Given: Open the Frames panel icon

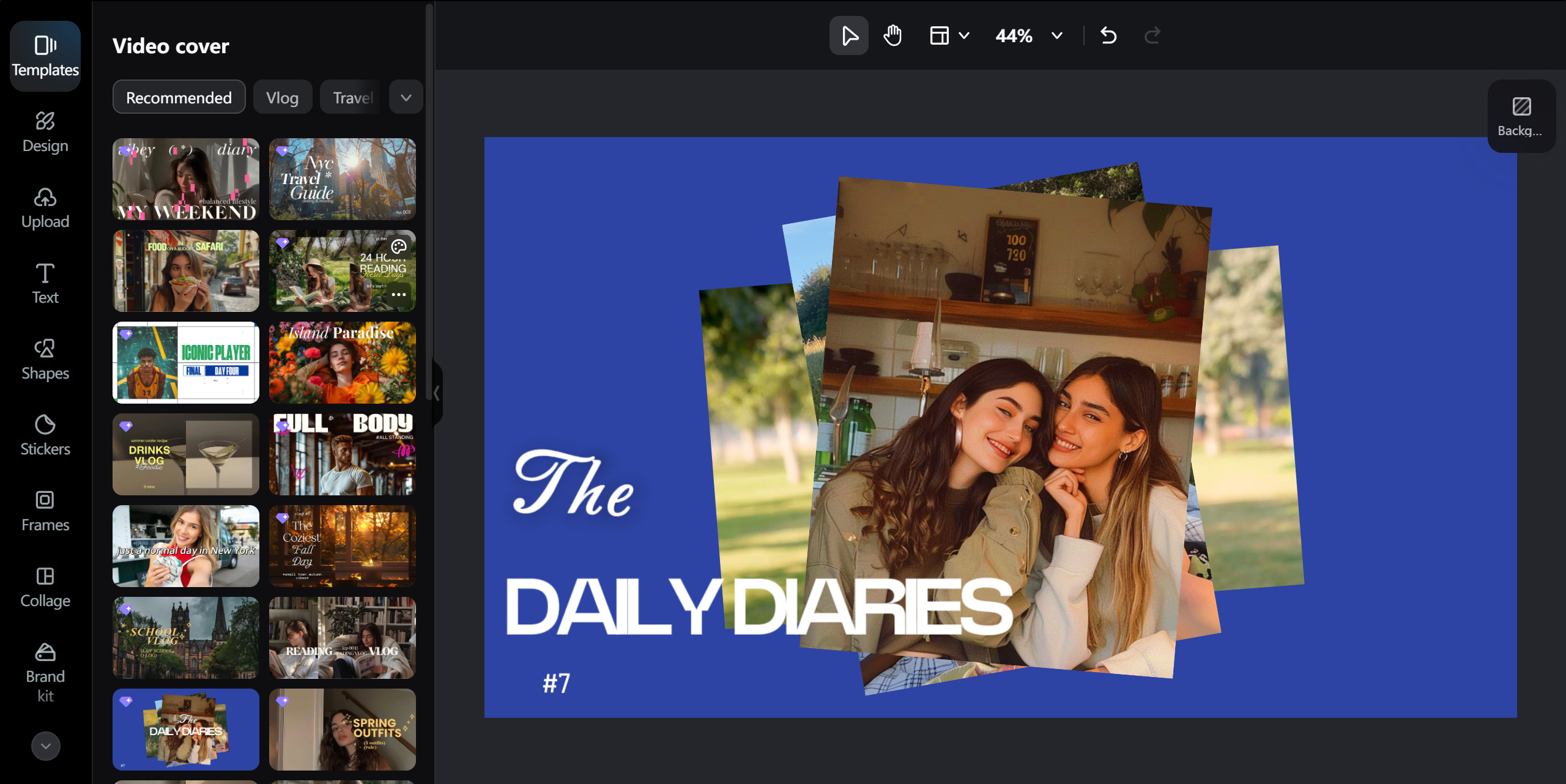Looking at the screenshot, I should tap(45, 509).
